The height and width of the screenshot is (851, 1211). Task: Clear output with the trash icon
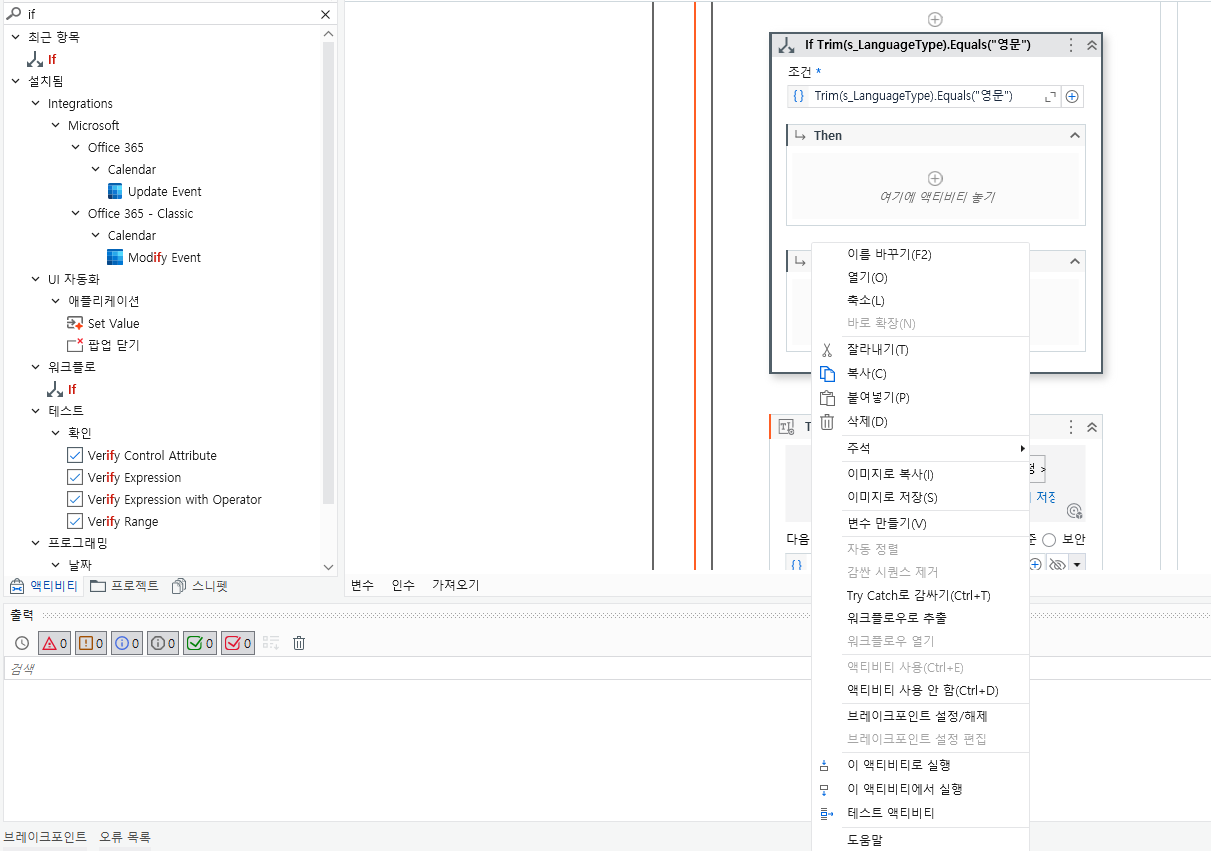coord(299,643)
